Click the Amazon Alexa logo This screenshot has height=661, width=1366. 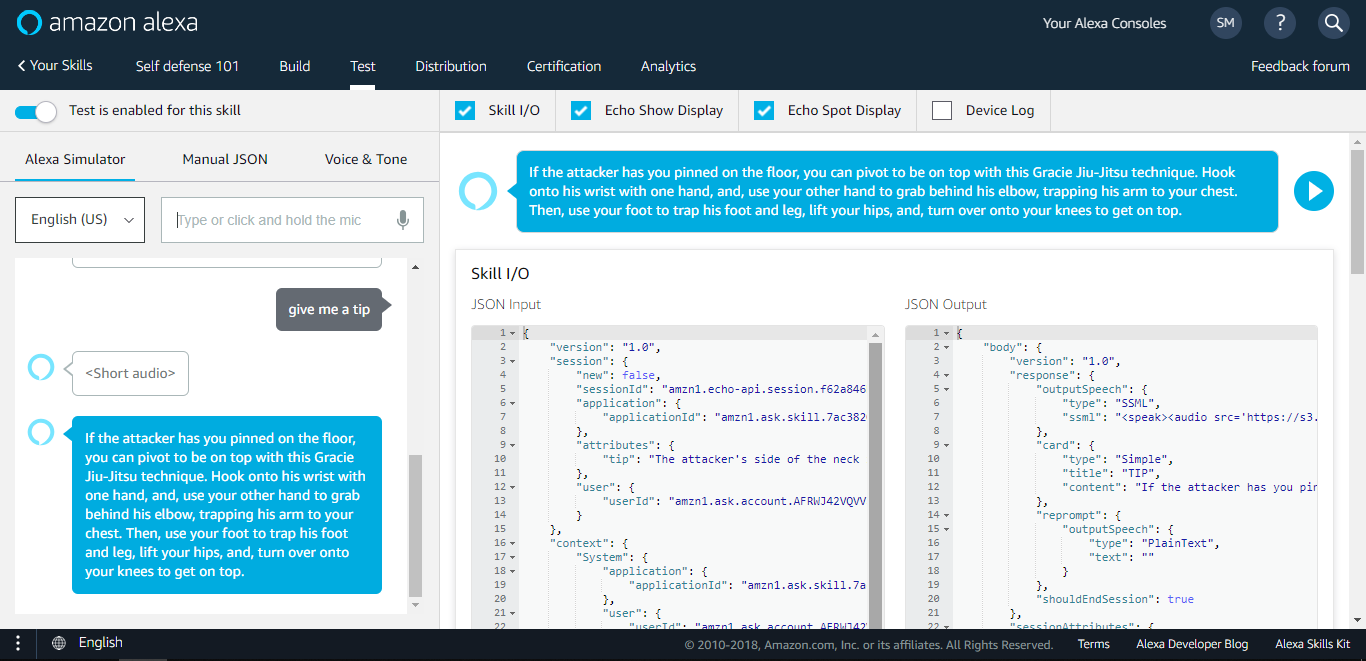point(107,23)
